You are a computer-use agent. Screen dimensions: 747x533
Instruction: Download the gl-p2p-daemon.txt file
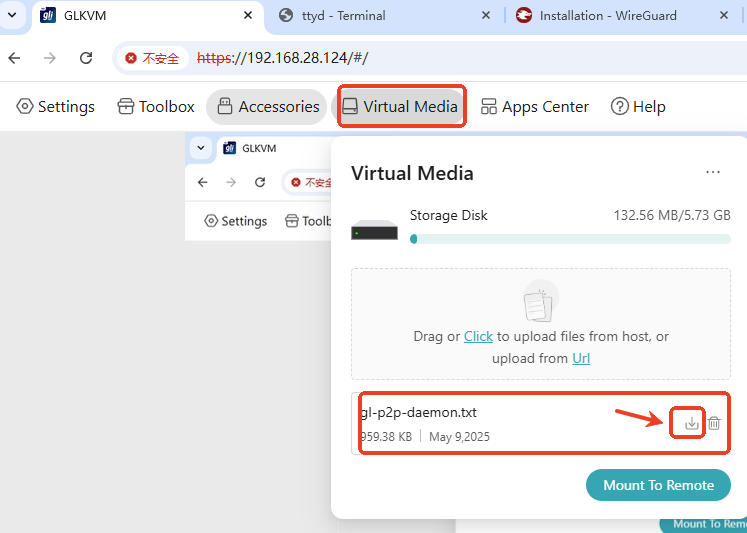(x=691, y=423)
